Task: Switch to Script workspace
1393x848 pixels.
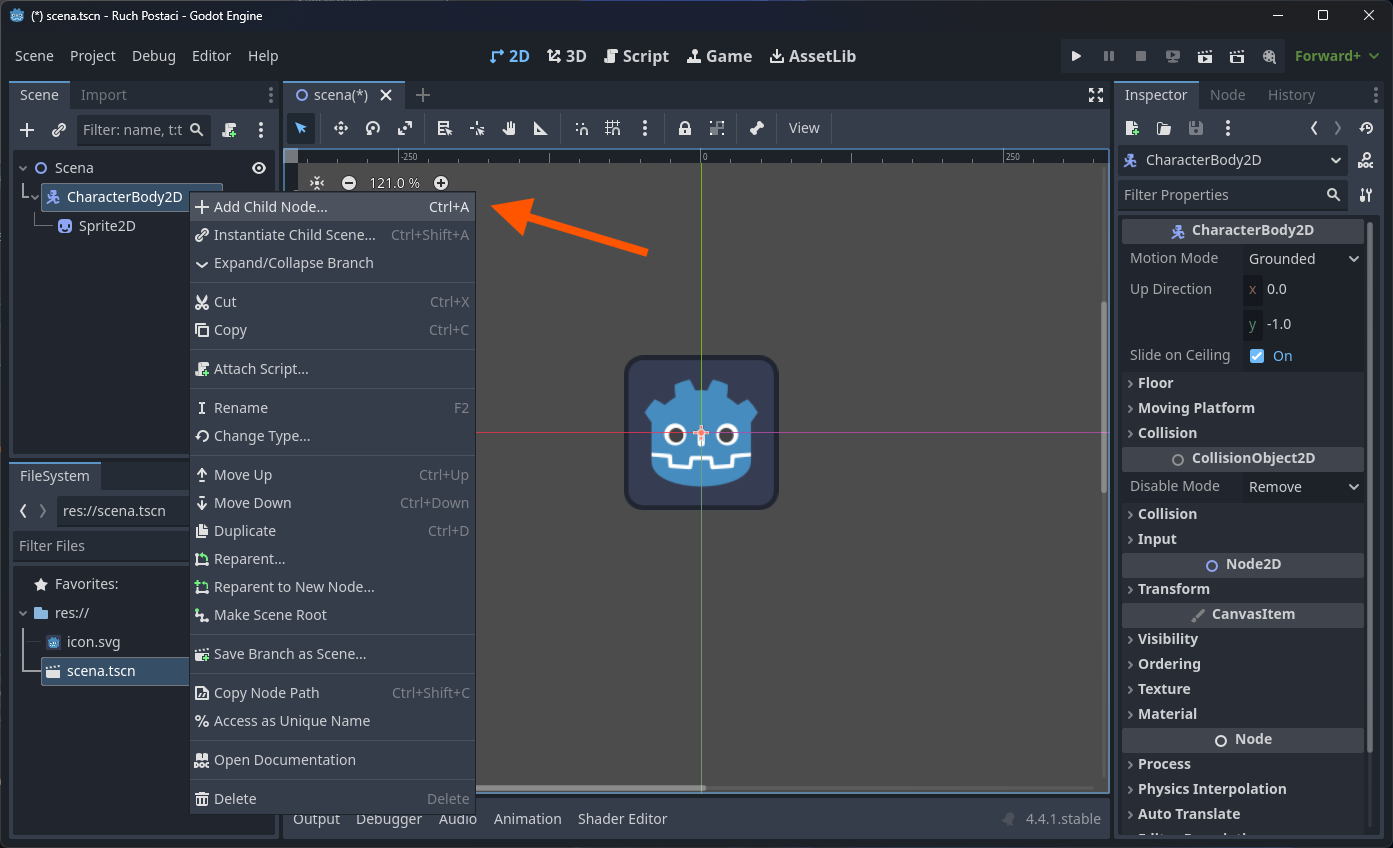Action: (636, 56)
